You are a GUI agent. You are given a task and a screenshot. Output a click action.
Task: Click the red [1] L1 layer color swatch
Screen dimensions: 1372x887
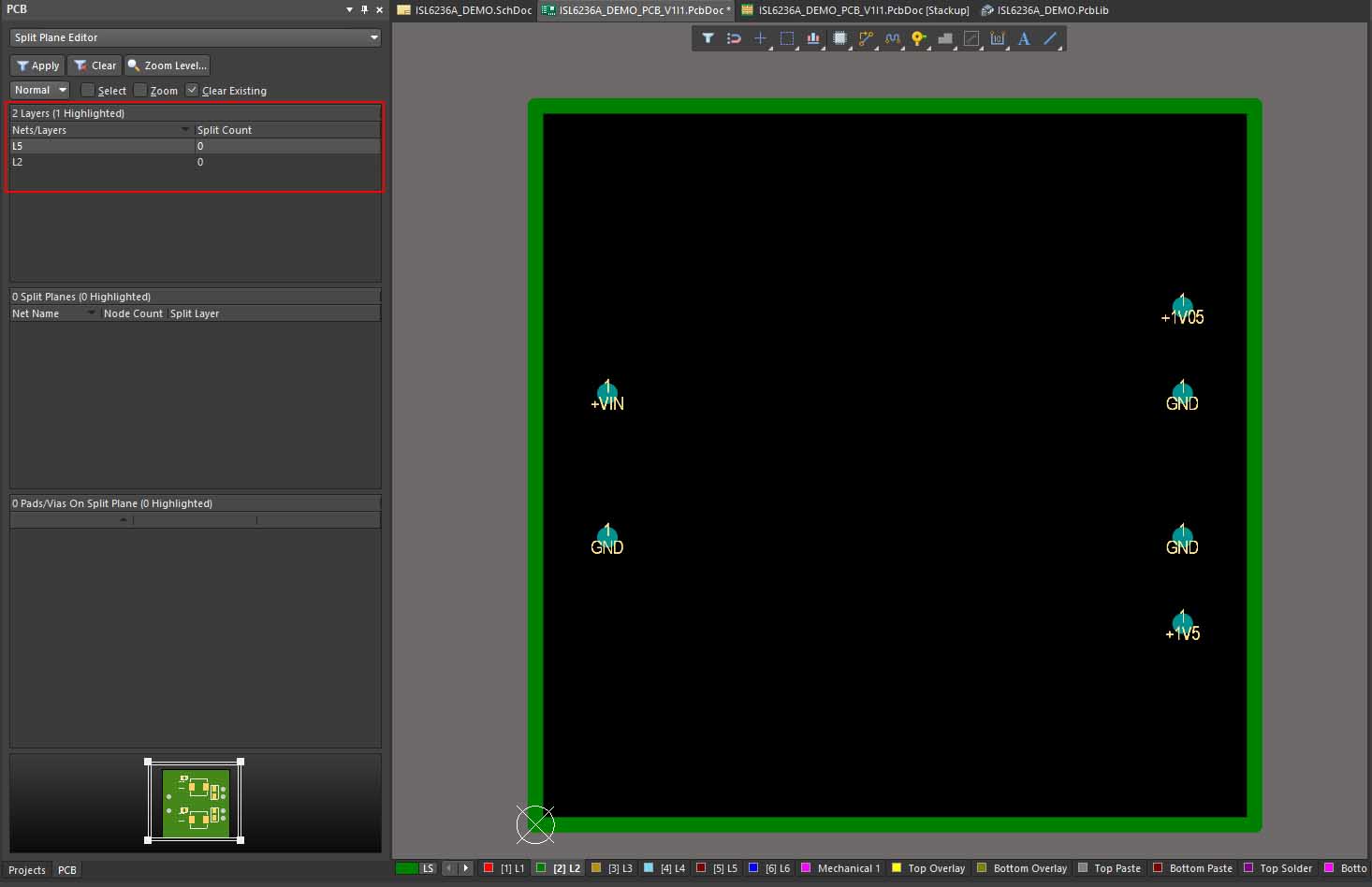click(488, 868)
